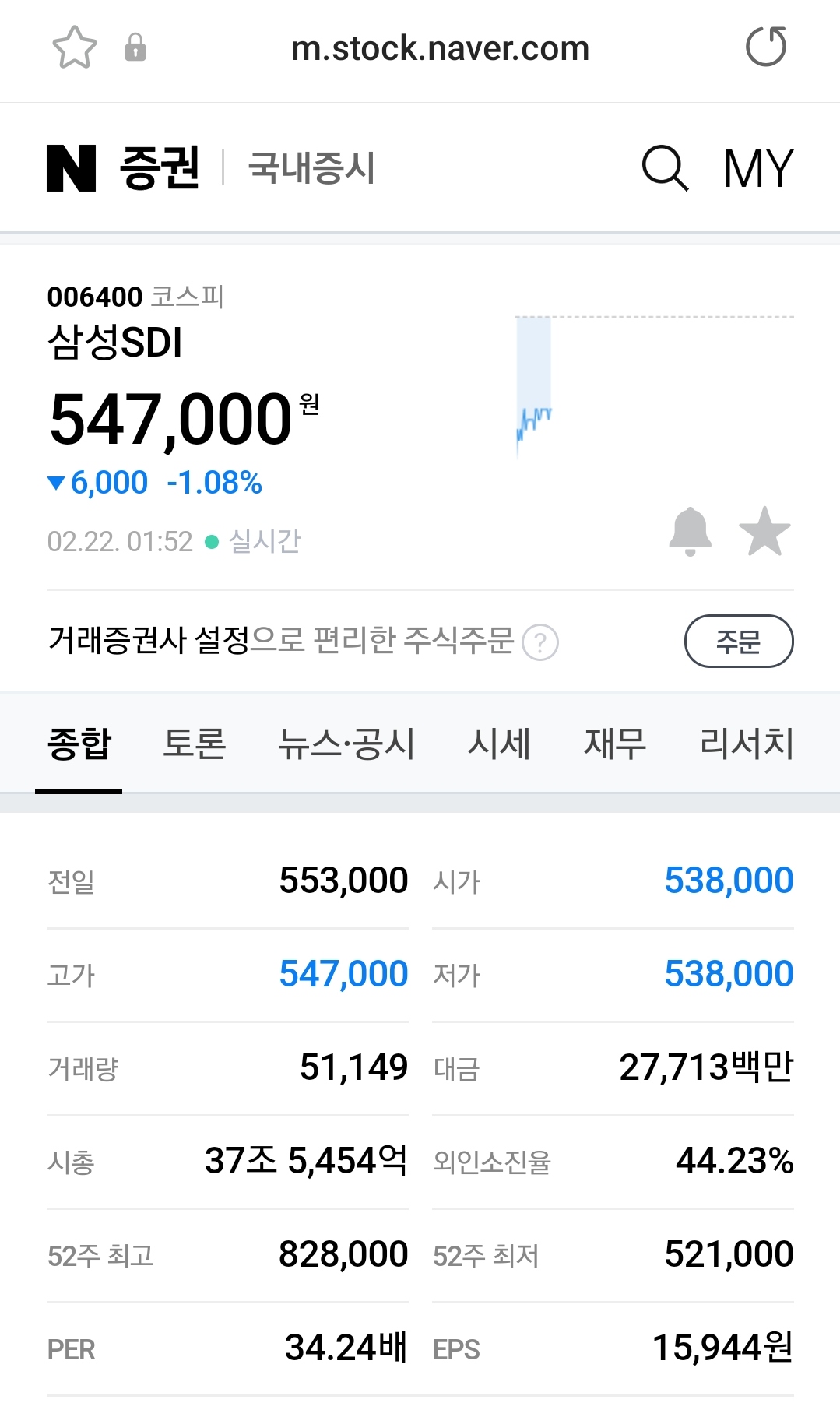Bookmark page with browser star icon
This screenshot has height=1410, width=840.
point(74,47)
